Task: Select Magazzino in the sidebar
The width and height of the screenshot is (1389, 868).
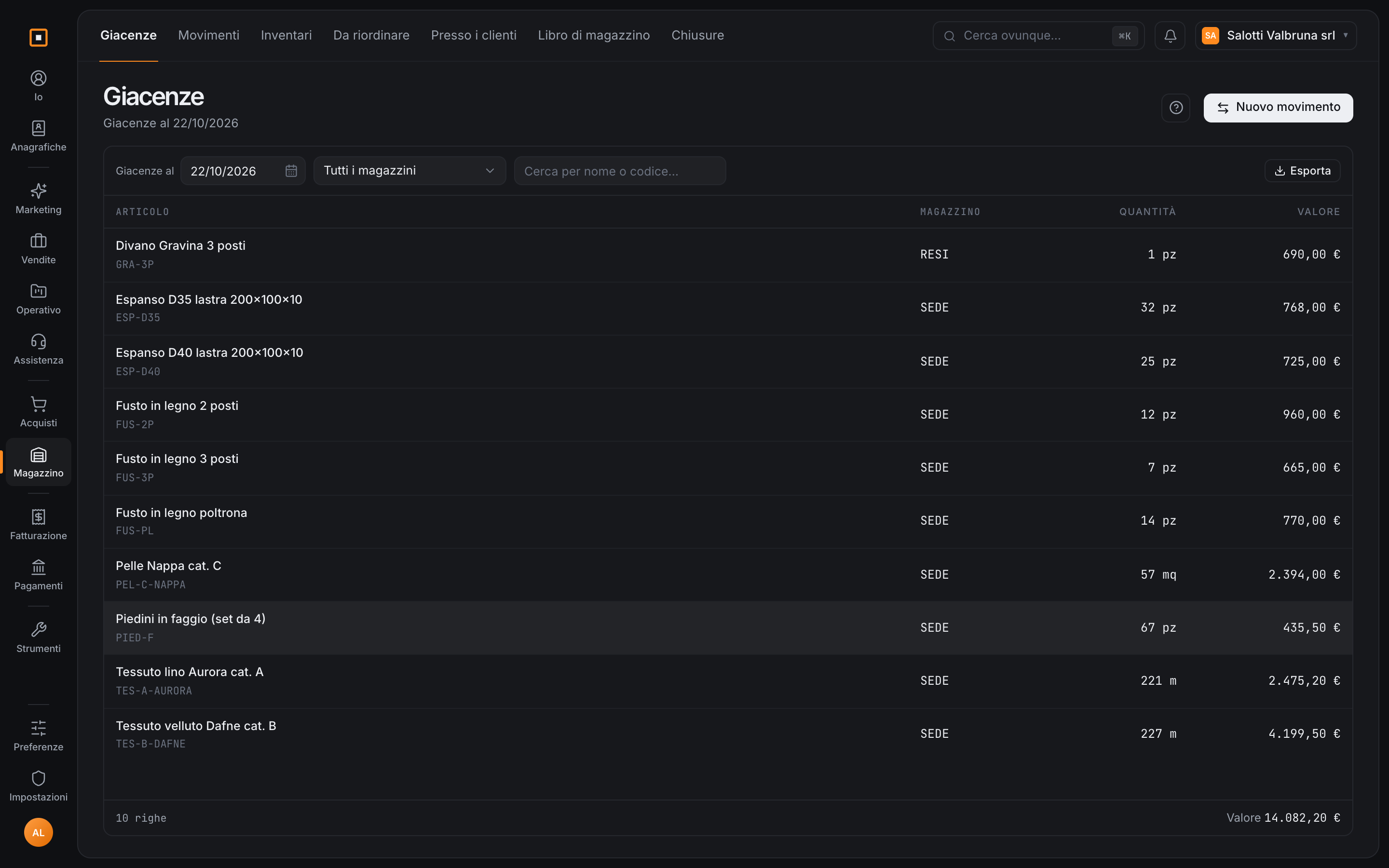Action: click(x=39, y=462)
